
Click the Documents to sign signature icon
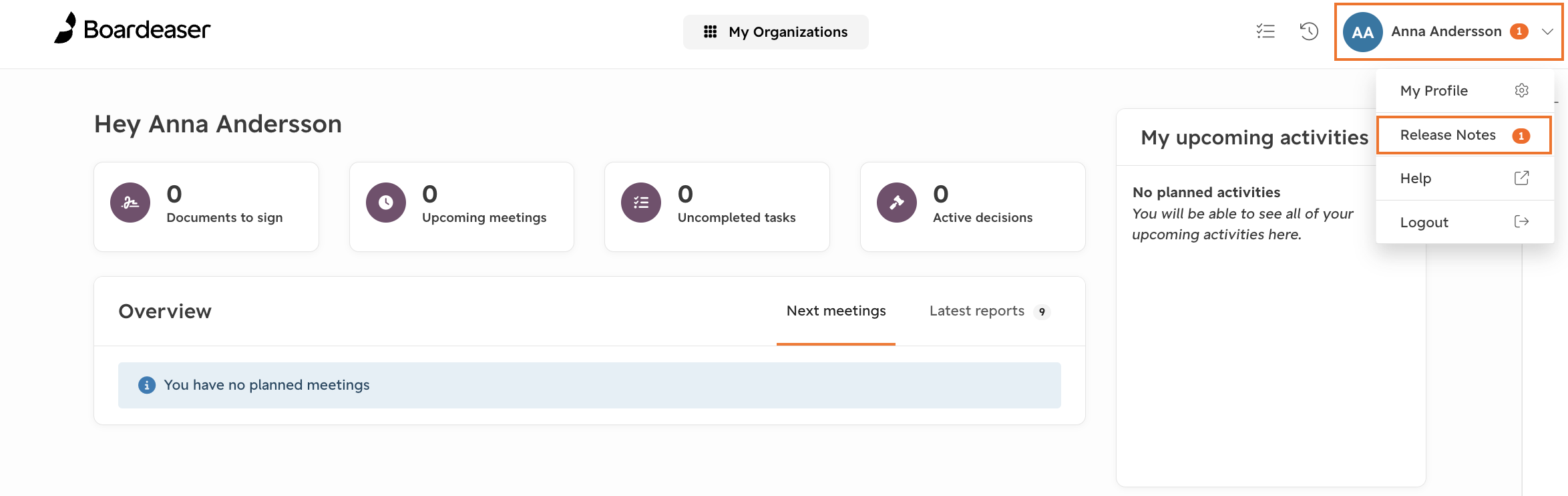click(130, 203)
